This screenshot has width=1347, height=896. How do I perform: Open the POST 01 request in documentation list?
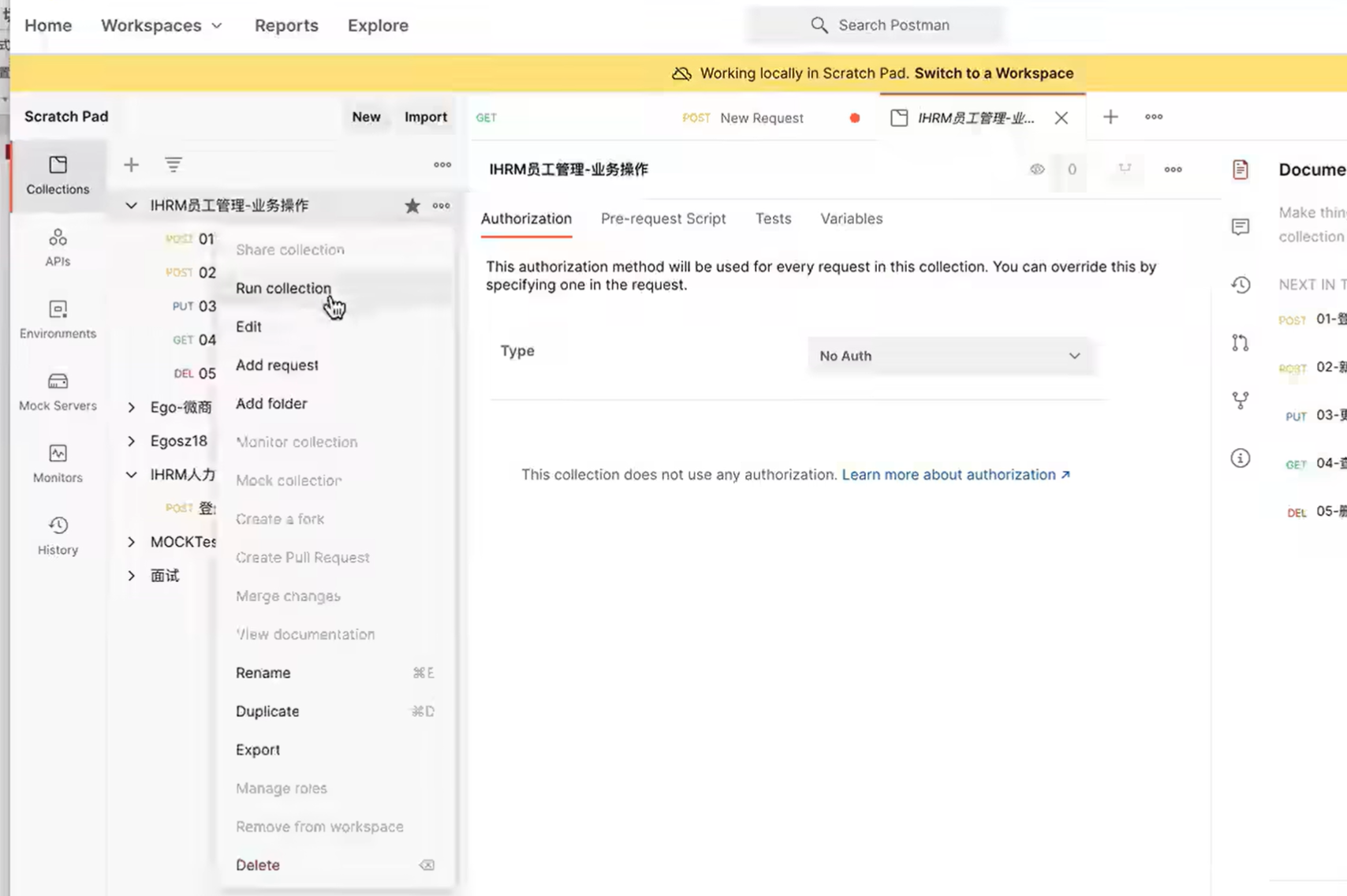click(1312, 319)
